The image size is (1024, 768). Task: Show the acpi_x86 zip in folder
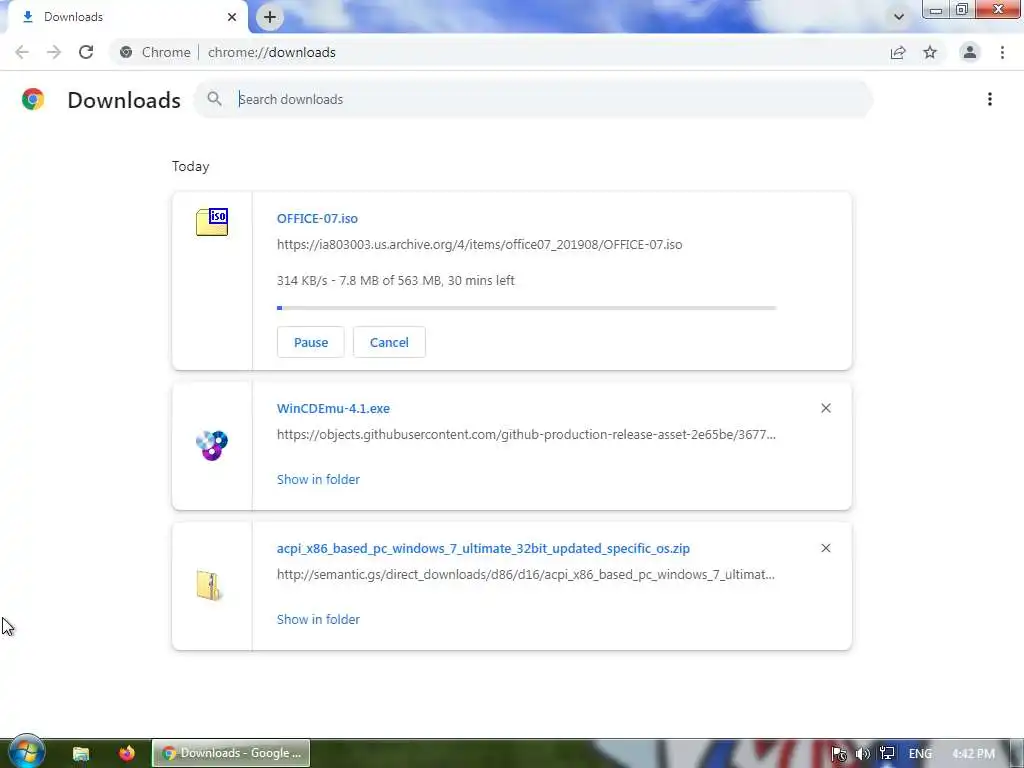[318, 619]
